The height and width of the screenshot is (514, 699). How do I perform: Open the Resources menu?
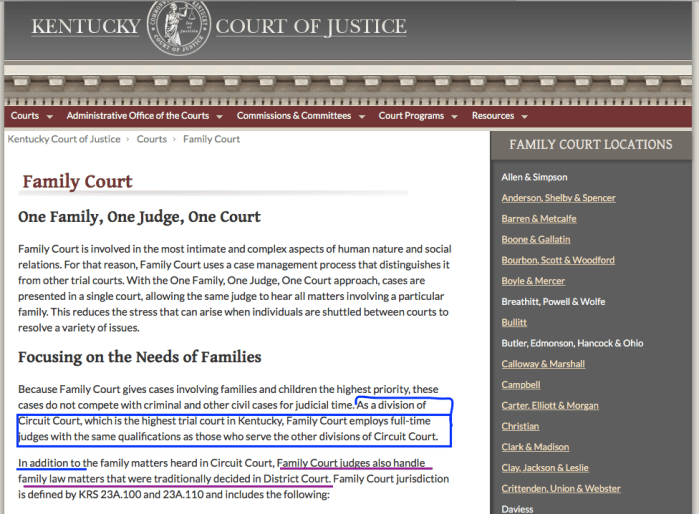click(x=499, y=116)
